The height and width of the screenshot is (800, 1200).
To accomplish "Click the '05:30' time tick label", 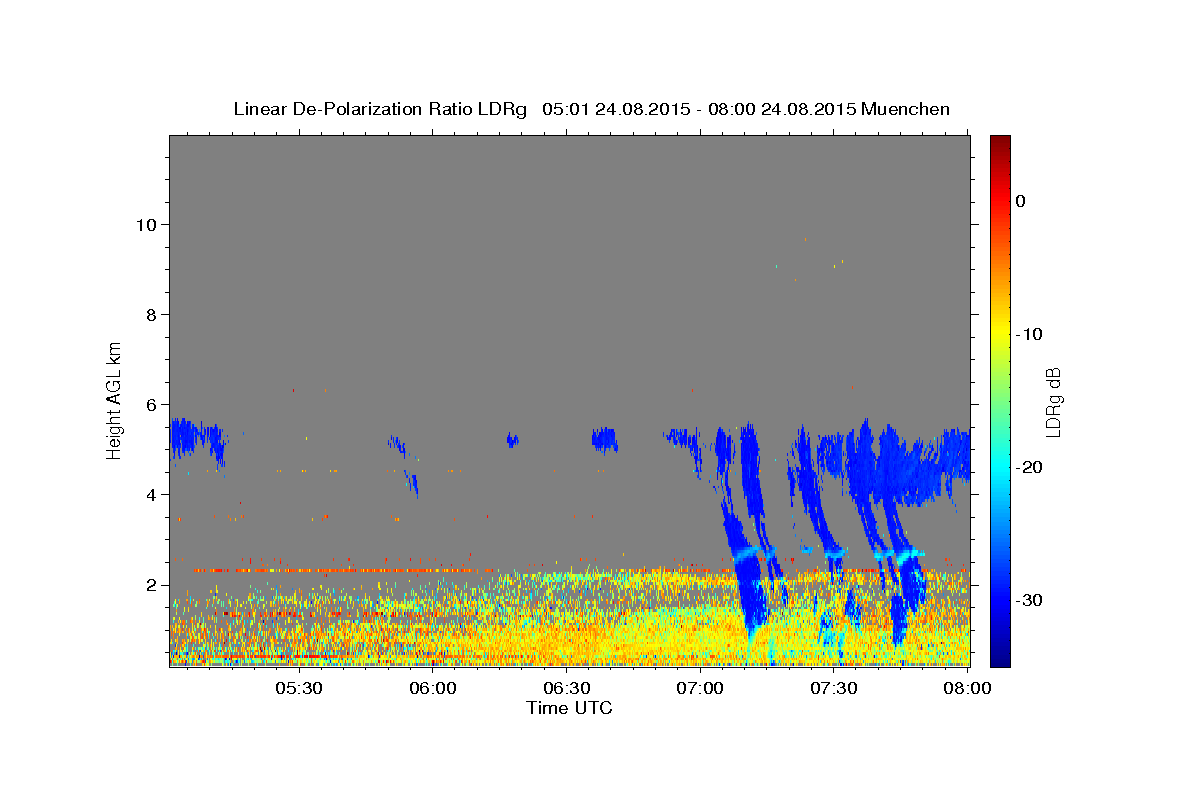I will point(299,689).
